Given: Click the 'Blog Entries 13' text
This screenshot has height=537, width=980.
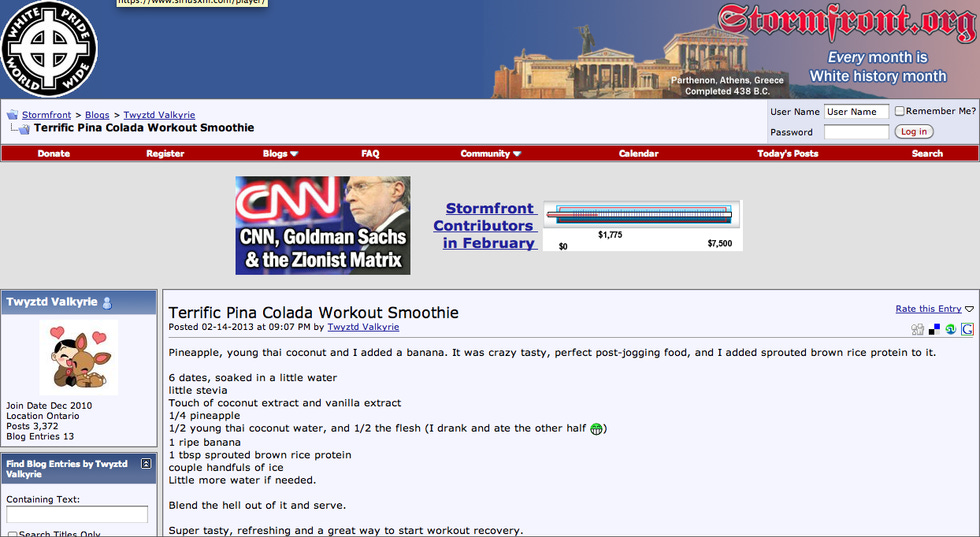Looking at the screenshot, I should pos(40,436).
